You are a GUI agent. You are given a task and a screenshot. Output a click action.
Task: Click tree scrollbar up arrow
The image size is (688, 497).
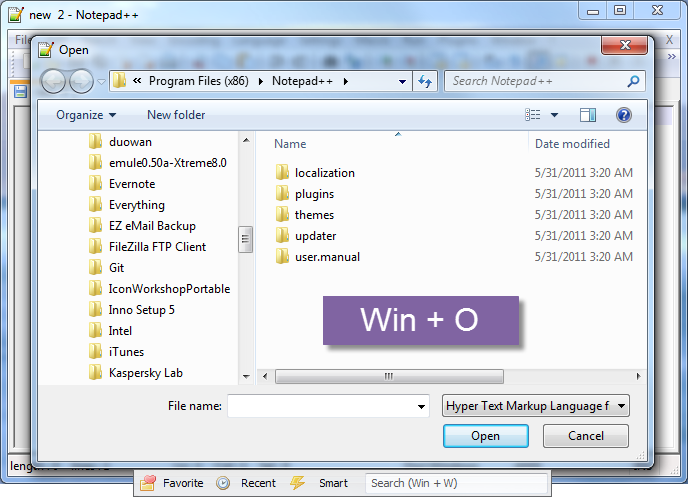pos(246,140)
